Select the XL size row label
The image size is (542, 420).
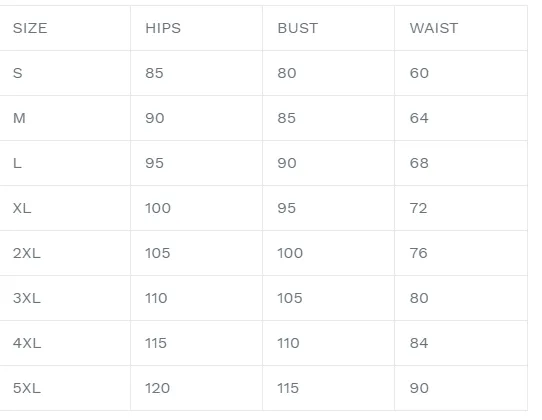[x=22, y=208]
